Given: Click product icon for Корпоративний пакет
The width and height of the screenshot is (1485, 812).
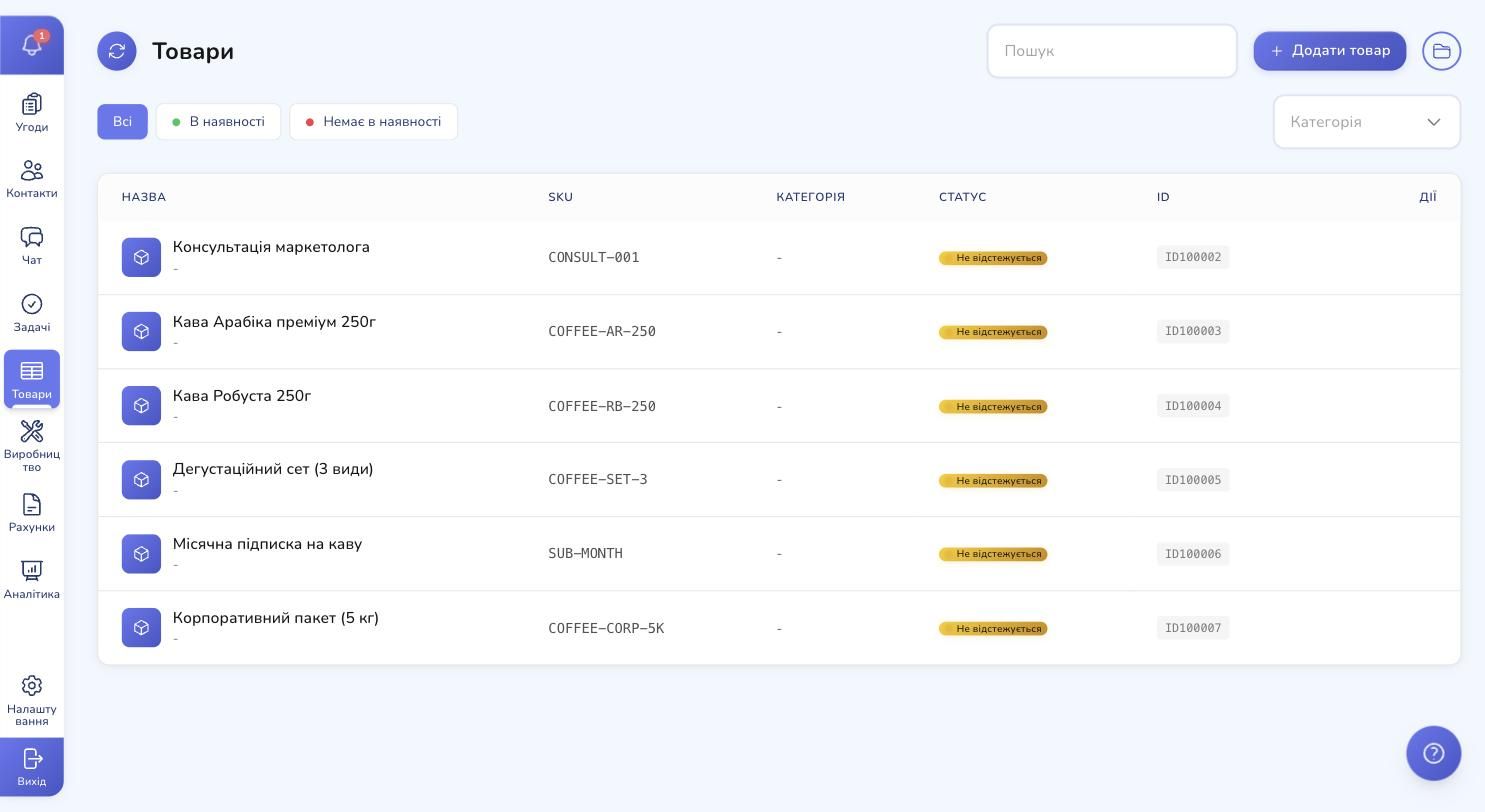Looking at the screenshot, I should point(141,627).
